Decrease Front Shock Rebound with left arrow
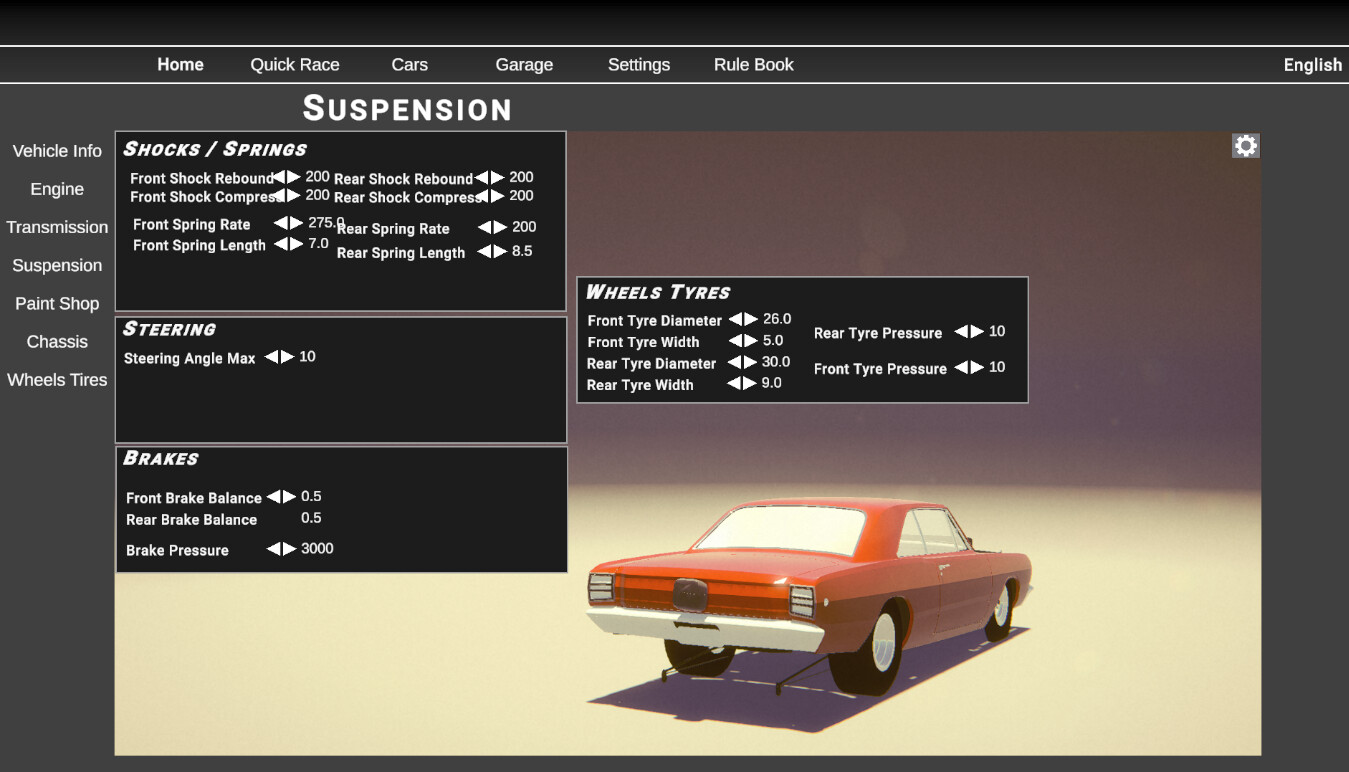The height and width of the screenshot is (772, 1349). coord(279,177)
